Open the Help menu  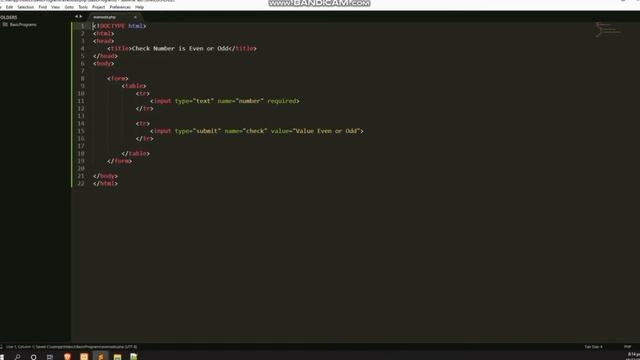[139, 7]
